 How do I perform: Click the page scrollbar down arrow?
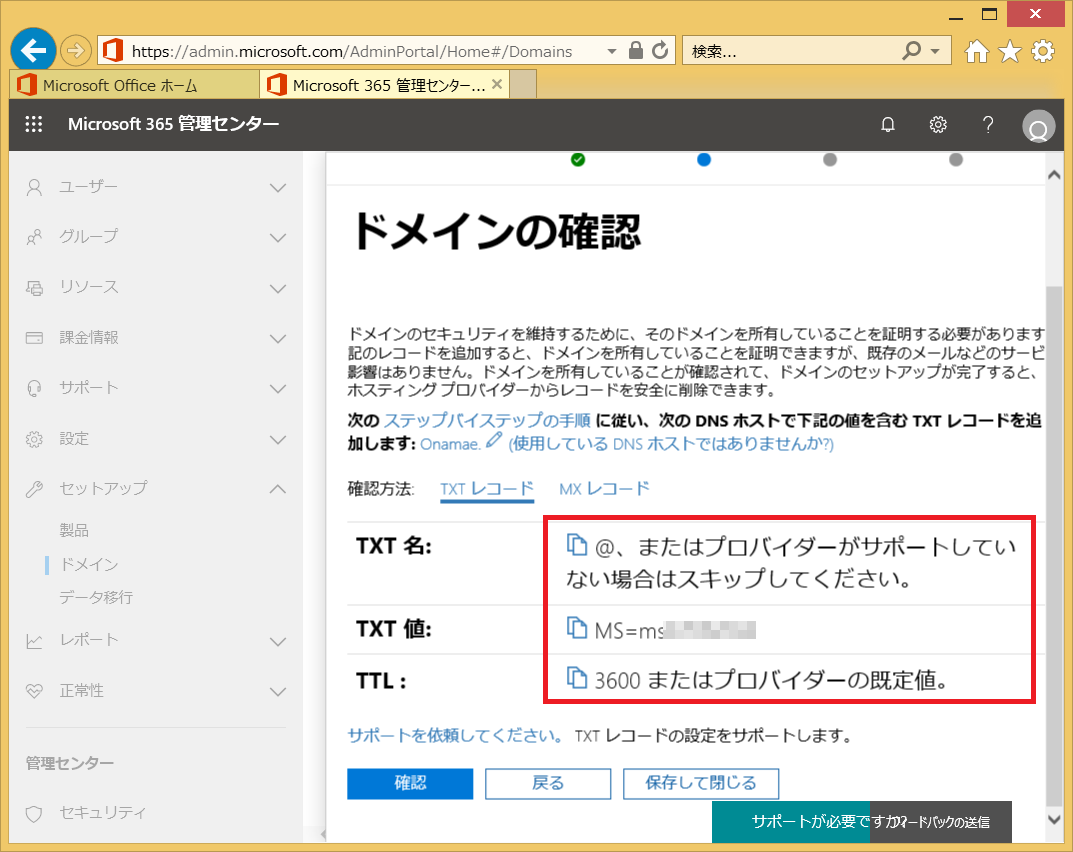pos(1055,818)
